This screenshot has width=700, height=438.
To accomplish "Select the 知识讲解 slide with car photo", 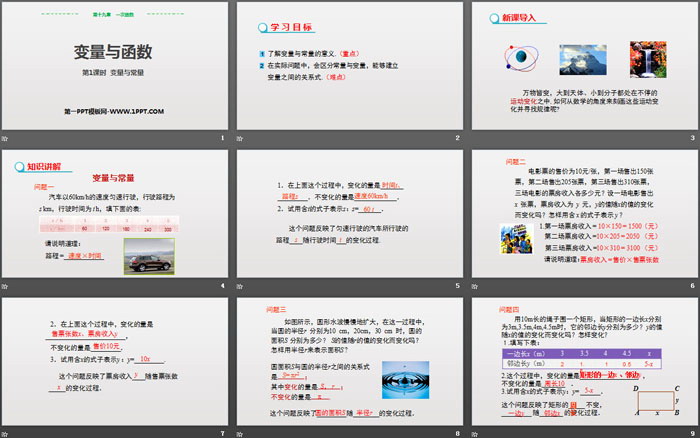I will pyautogui.click(x=115, y=213).
